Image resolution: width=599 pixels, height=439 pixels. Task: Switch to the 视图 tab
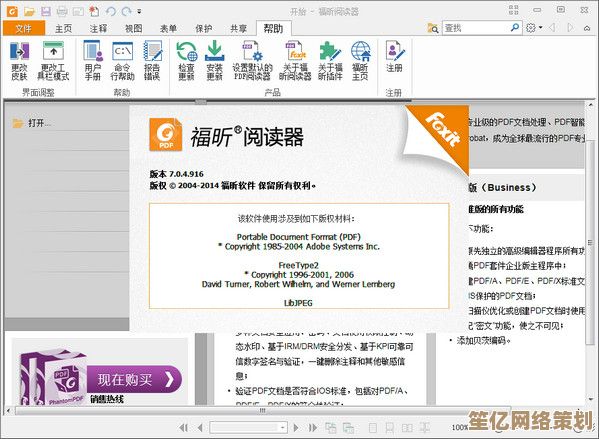click(x=134, y=28)
